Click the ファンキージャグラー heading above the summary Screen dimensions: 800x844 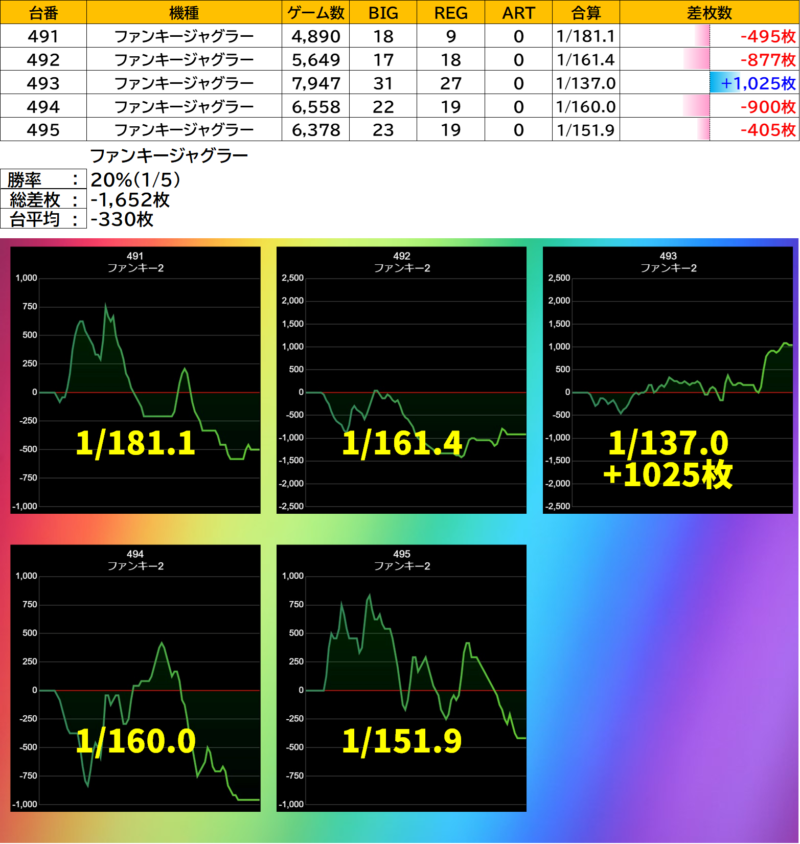[x=169, y=156]
